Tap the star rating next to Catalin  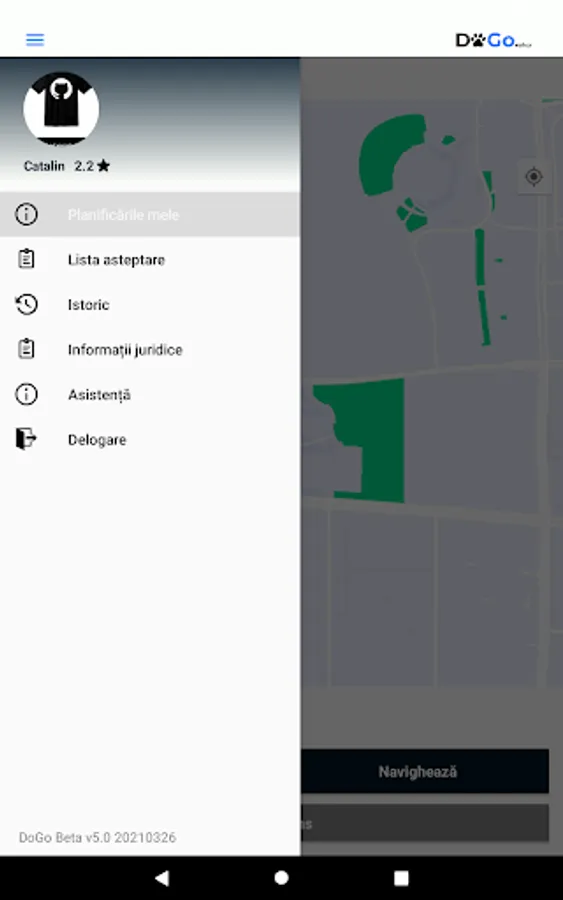click(x=92, y=166)
